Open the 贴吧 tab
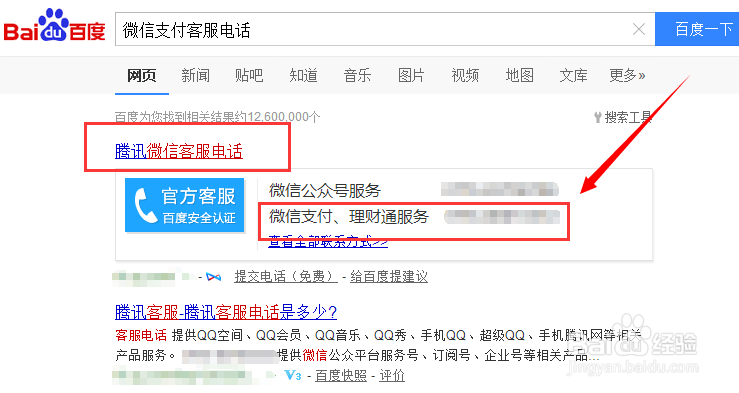Viewport: 739px width, 393px height. 249,75
